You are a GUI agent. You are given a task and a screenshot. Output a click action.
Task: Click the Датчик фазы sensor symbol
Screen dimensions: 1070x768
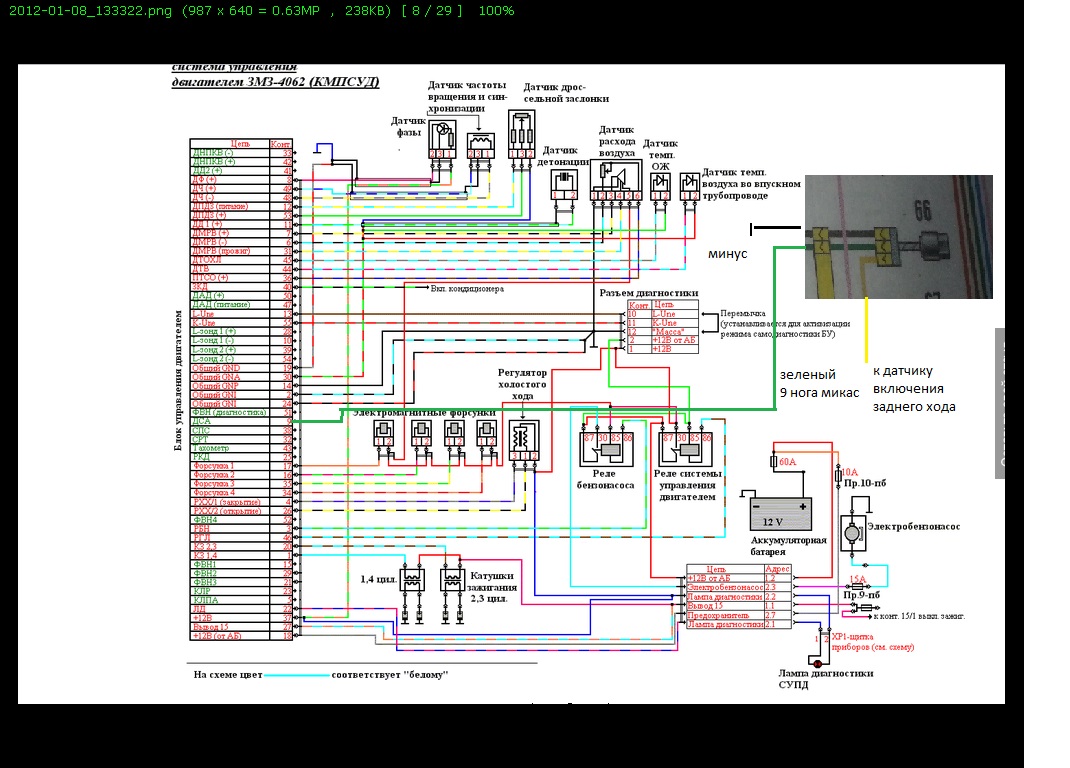pos(442,140)
